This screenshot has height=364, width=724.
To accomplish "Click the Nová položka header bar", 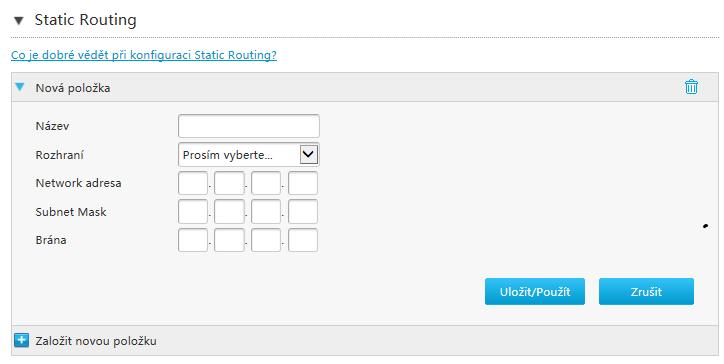I will point(365,87).
